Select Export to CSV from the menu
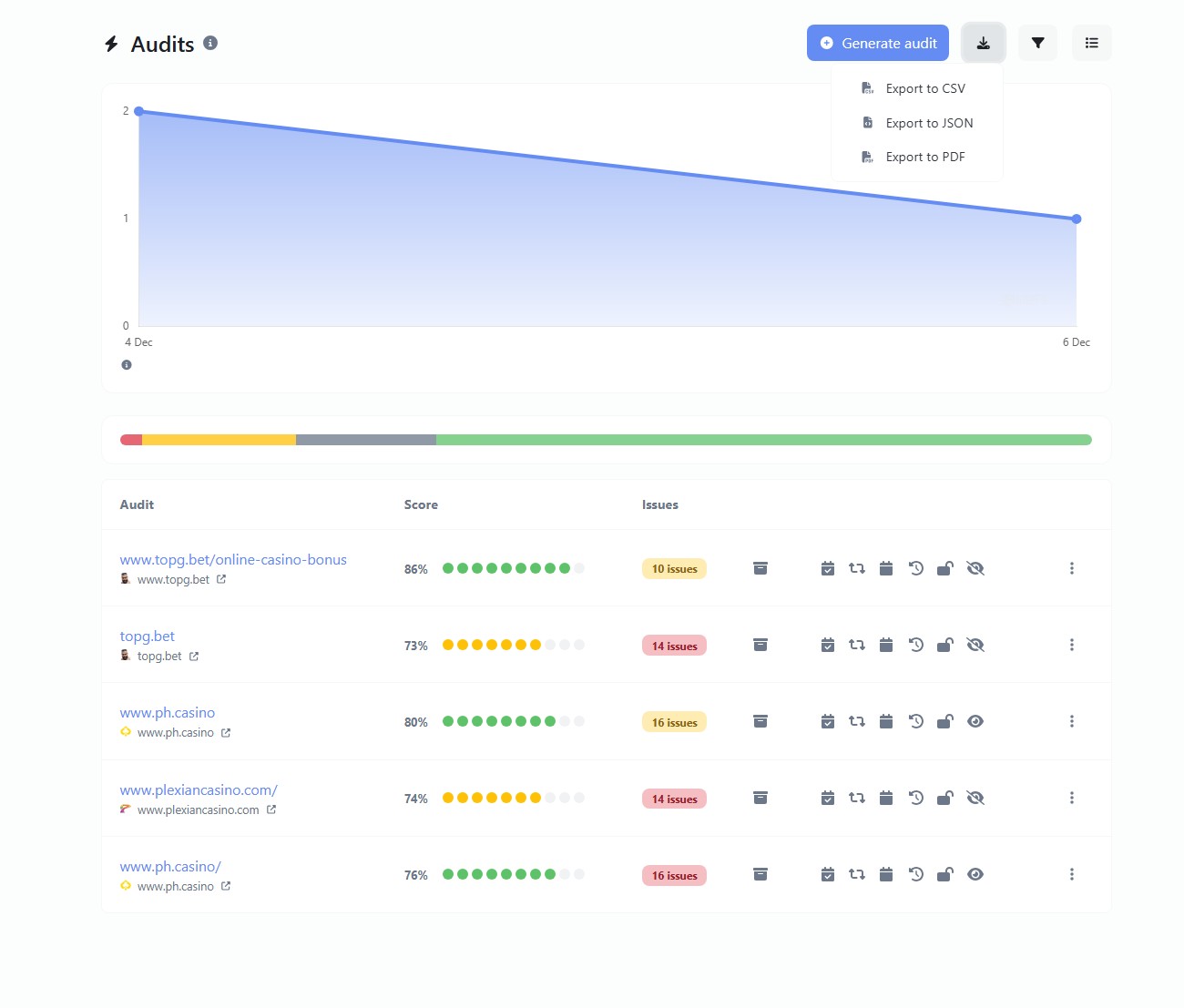This screenshot has height=1008, width=1184. click(924, 87)
